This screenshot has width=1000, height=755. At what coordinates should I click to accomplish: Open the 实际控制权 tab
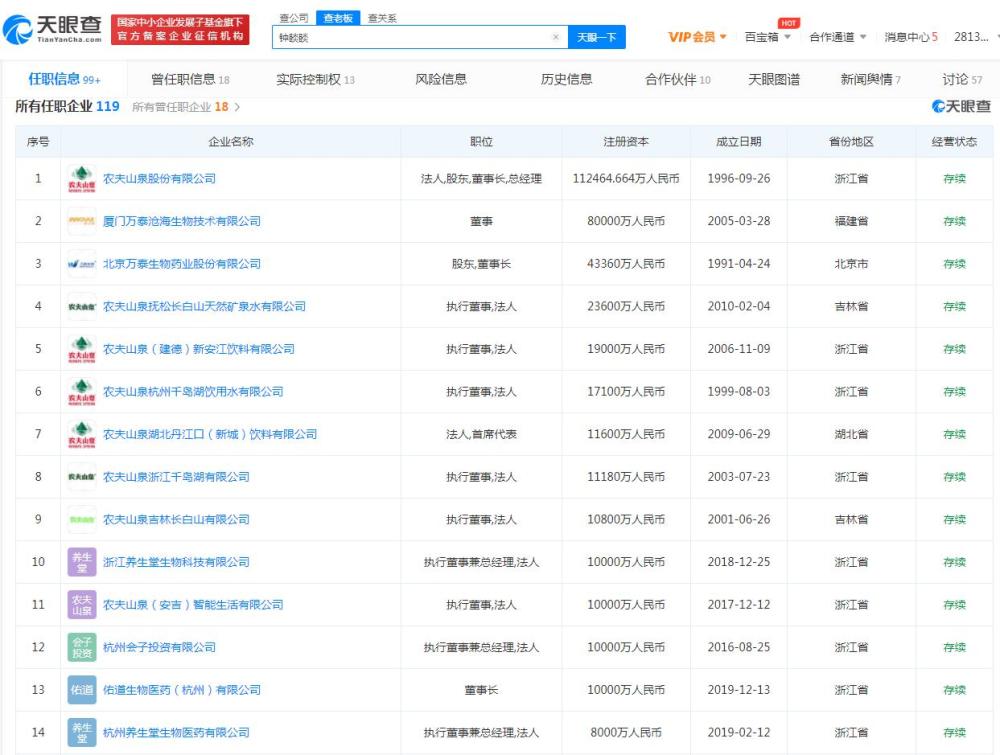click(x=315, y=79)
